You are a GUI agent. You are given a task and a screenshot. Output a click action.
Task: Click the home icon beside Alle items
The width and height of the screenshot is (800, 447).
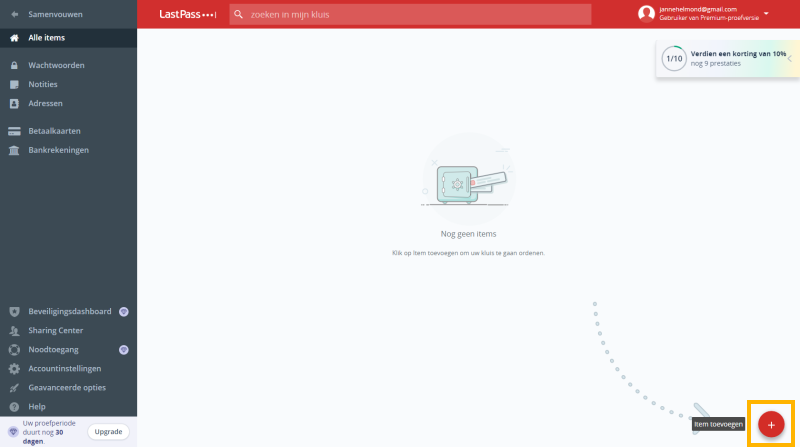point(14,38)
